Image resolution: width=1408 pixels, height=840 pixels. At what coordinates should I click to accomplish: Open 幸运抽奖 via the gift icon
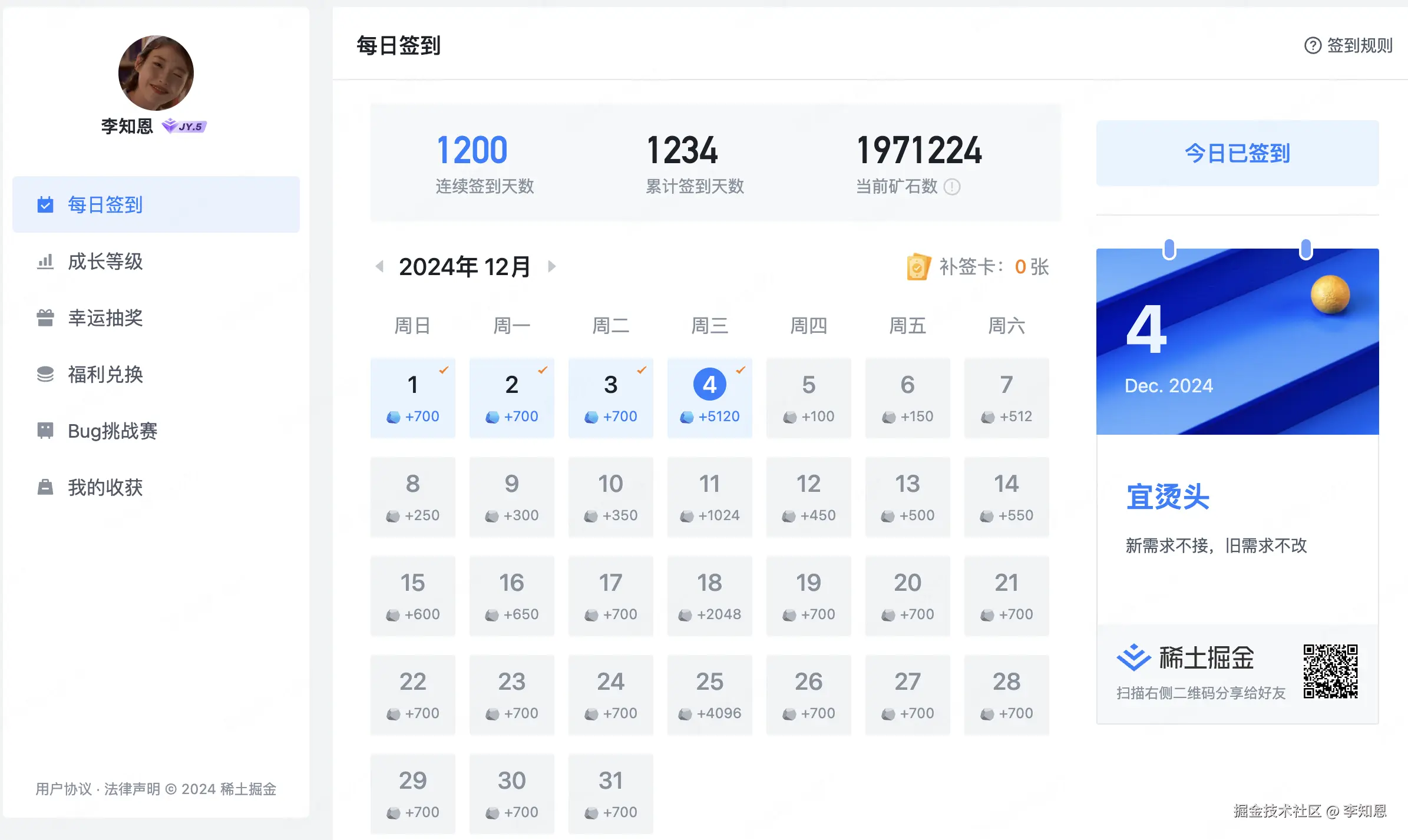(x=45, y=318)
